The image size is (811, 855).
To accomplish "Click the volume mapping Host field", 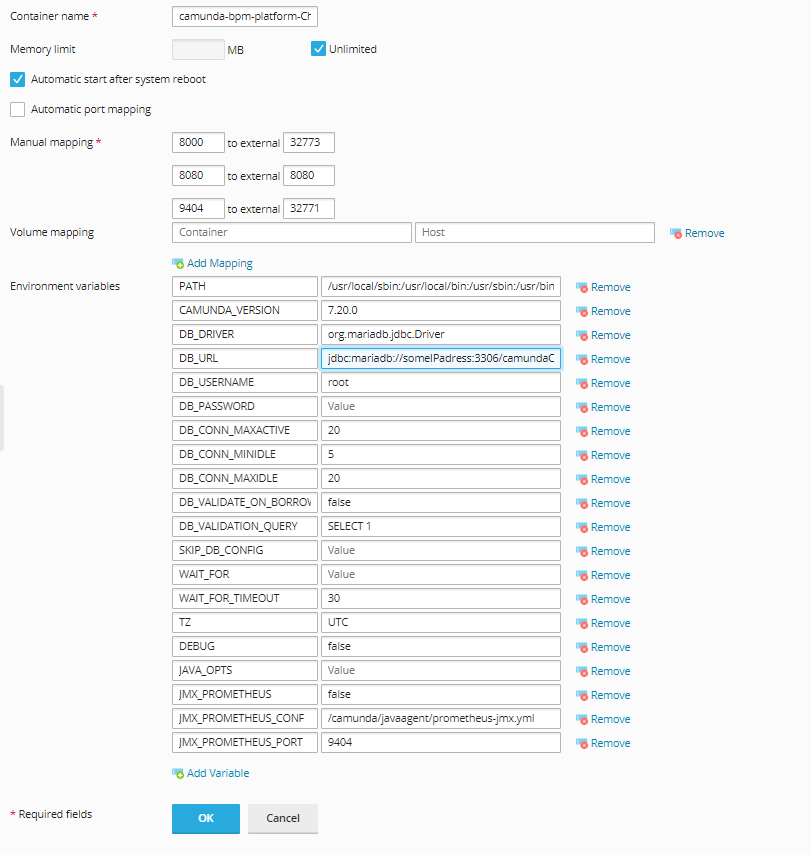I will pos(534,232).
